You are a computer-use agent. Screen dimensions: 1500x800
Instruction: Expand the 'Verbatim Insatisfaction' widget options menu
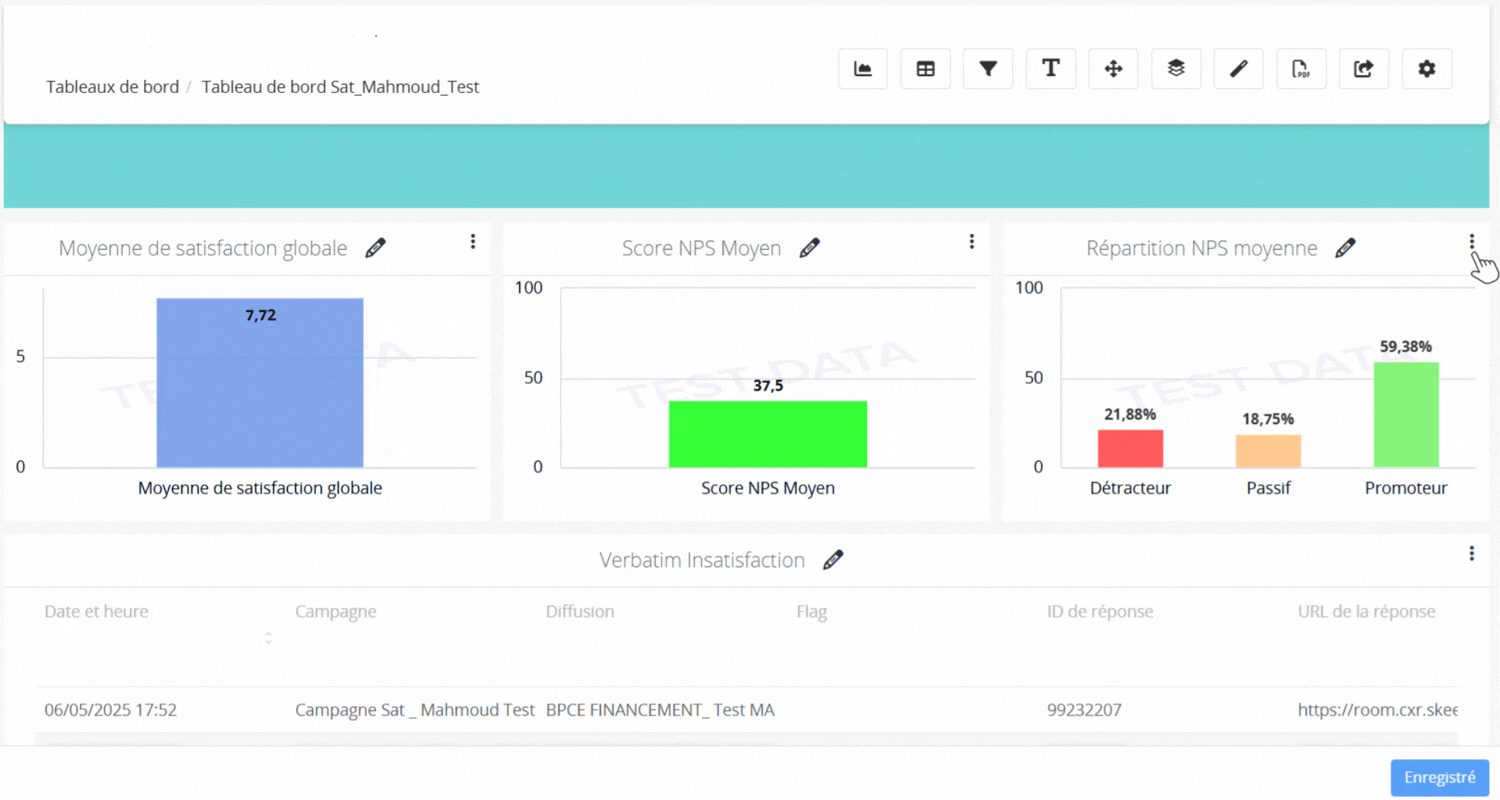click(1471, 553)
